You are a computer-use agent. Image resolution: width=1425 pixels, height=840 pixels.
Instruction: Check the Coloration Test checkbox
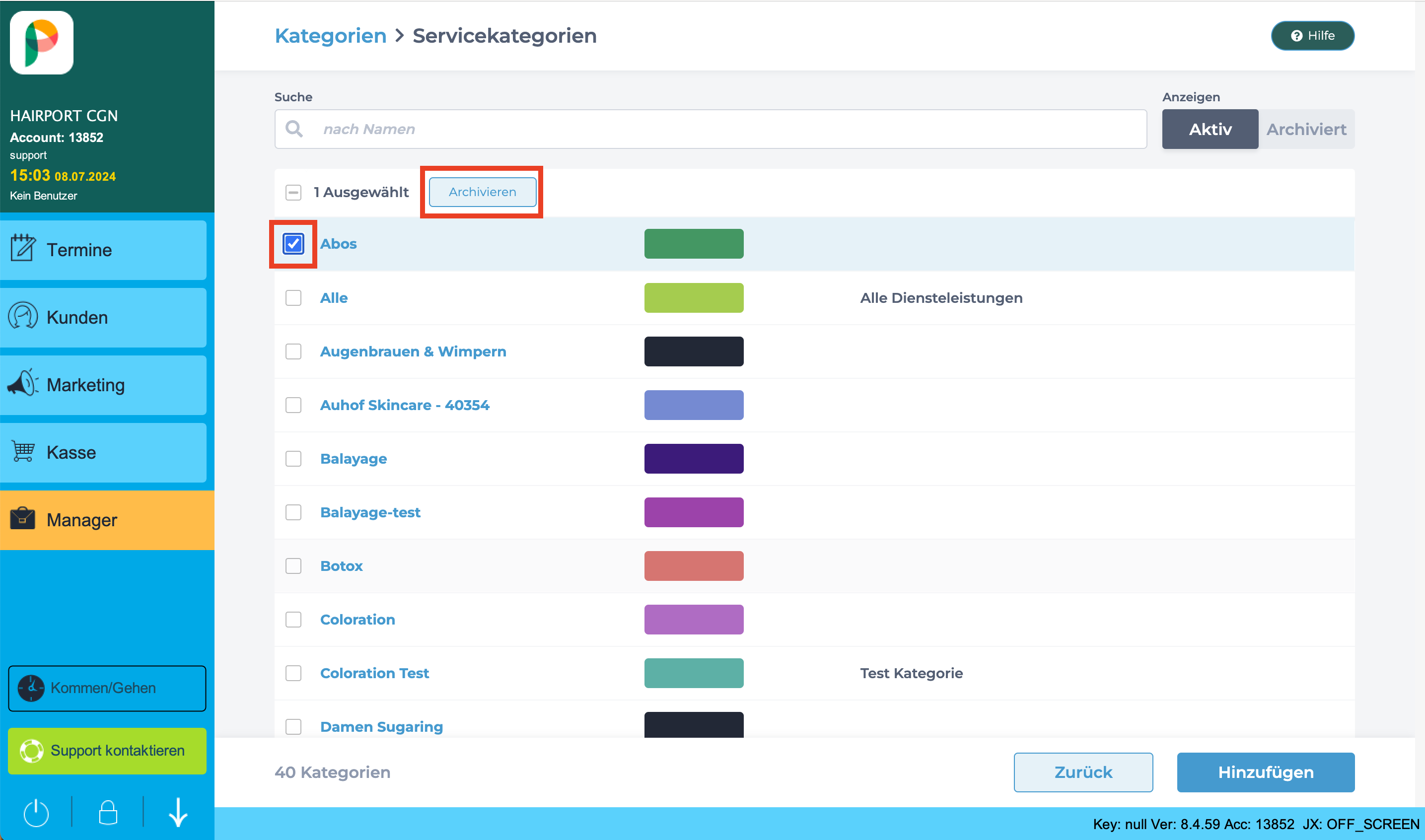pyautogui.click(x=293, y=673)
